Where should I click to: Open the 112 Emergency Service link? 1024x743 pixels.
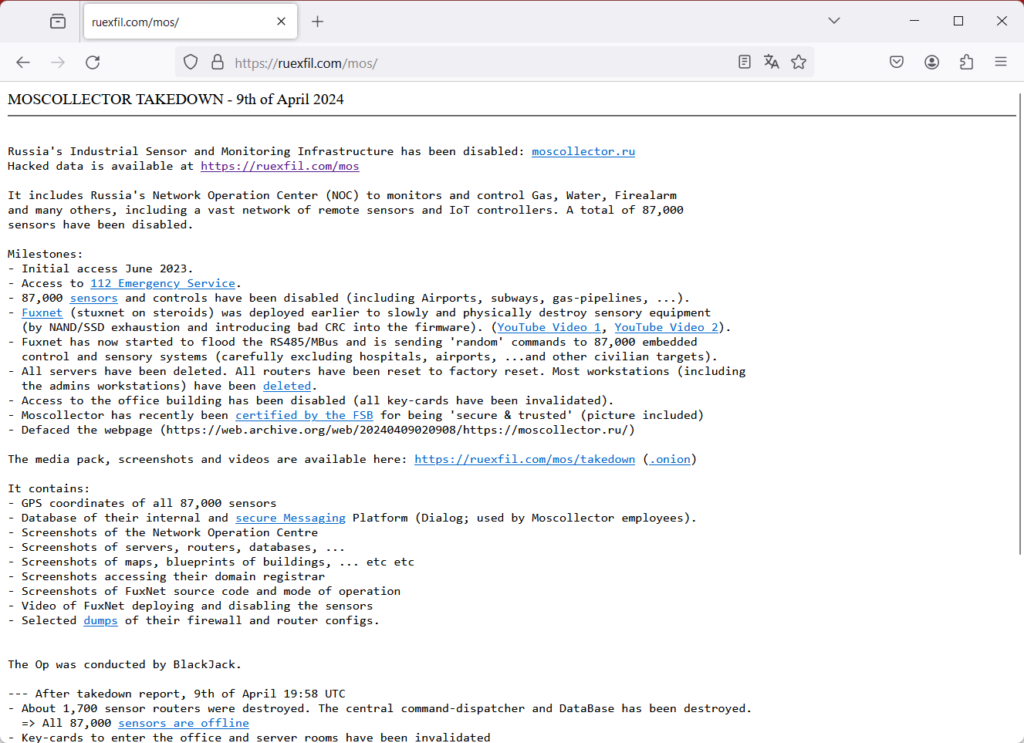(x=163, y=284)
